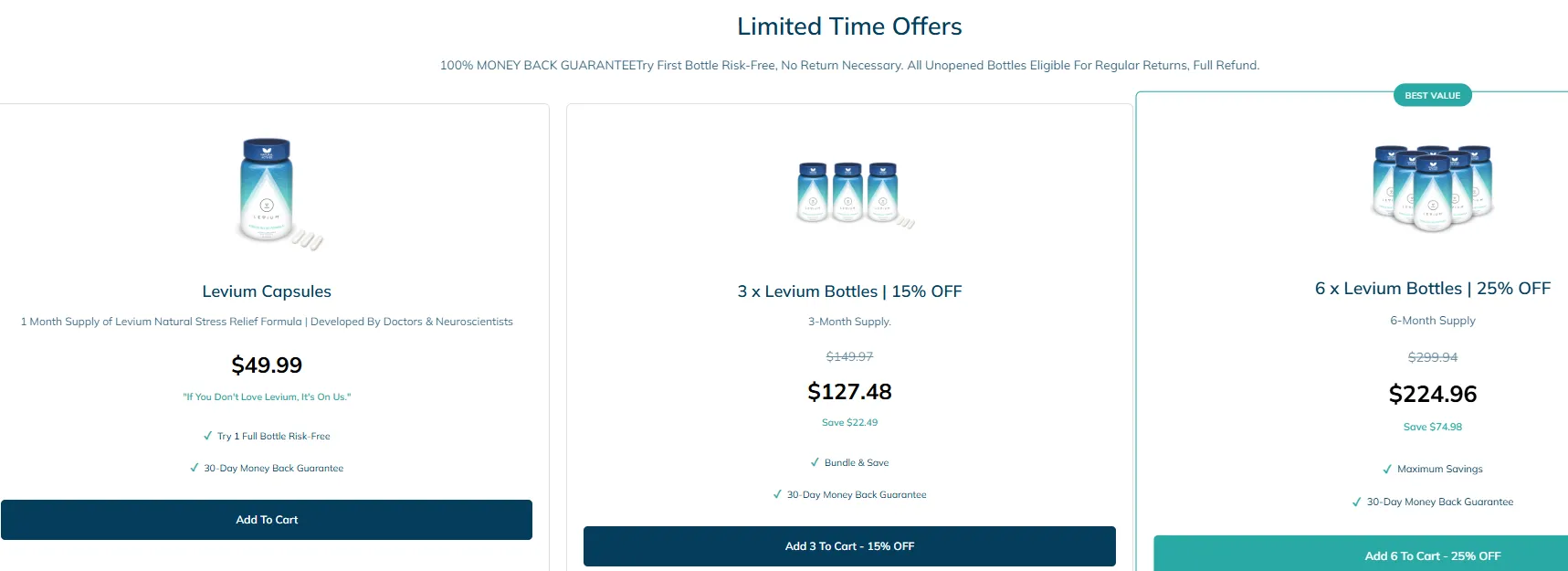1568x571 pixels.
Task: Click the guarantee checkmark in the single-bottle card
Action: click(x=195, y=468)
